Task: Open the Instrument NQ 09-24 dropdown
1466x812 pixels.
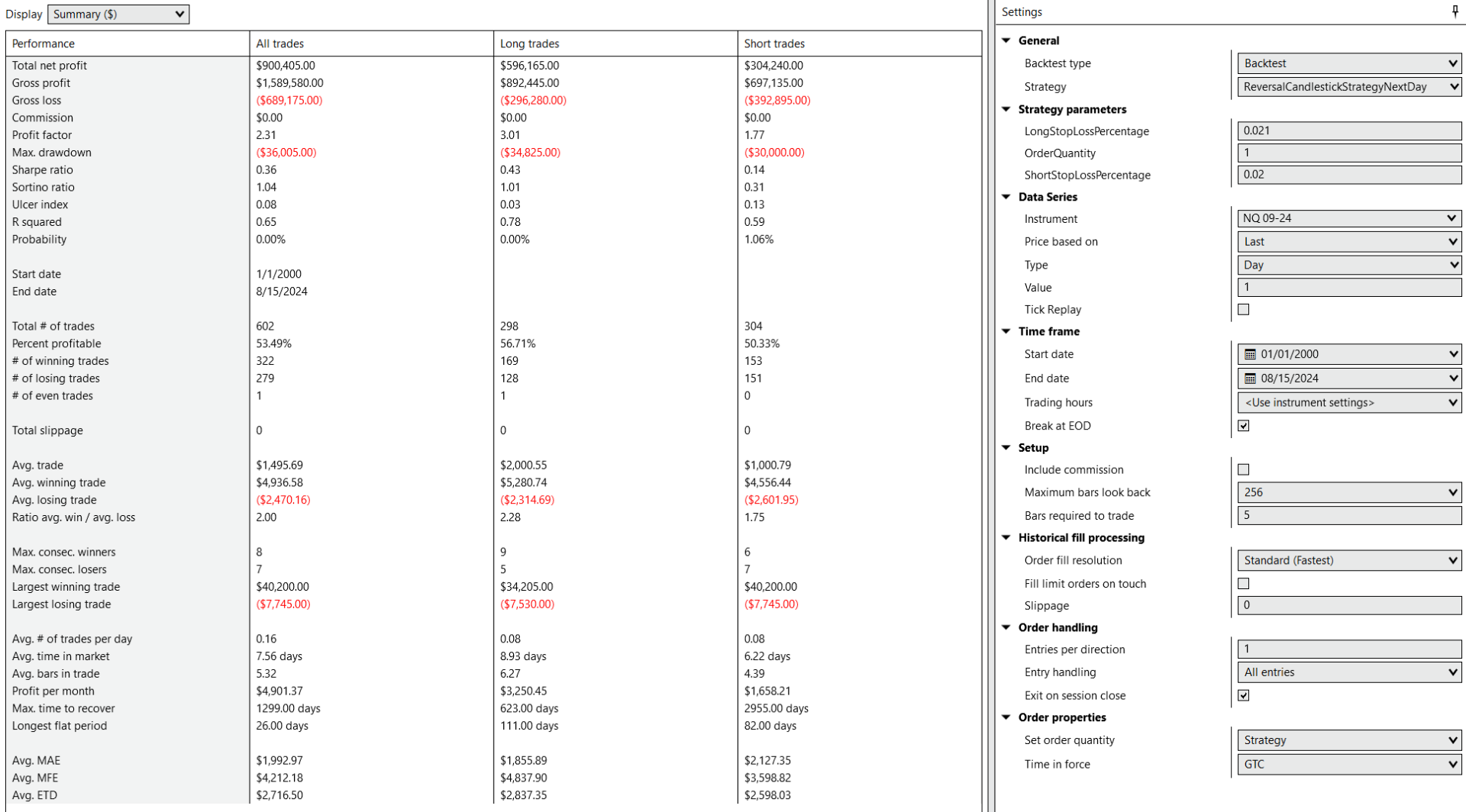Action: pos(1349,218)
